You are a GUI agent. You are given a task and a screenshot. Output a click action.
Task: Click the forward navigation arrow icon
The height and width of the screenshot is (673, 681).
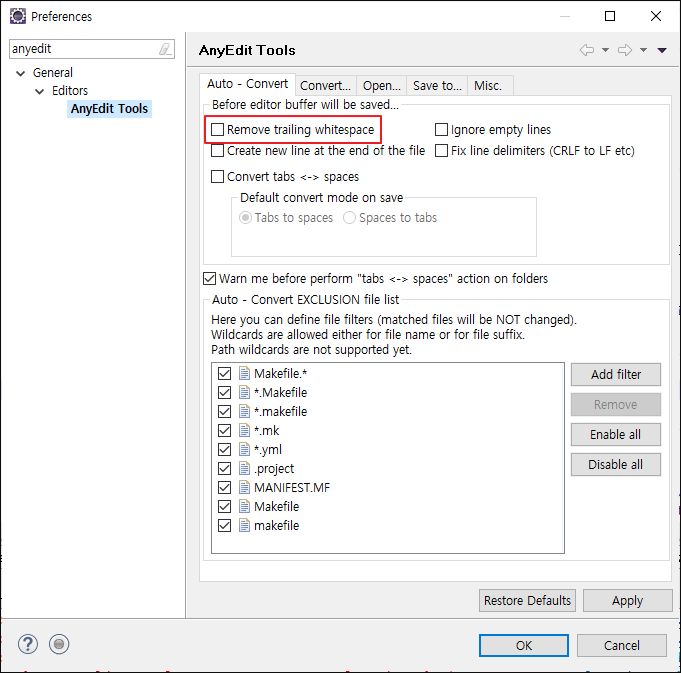pos(625,50)
